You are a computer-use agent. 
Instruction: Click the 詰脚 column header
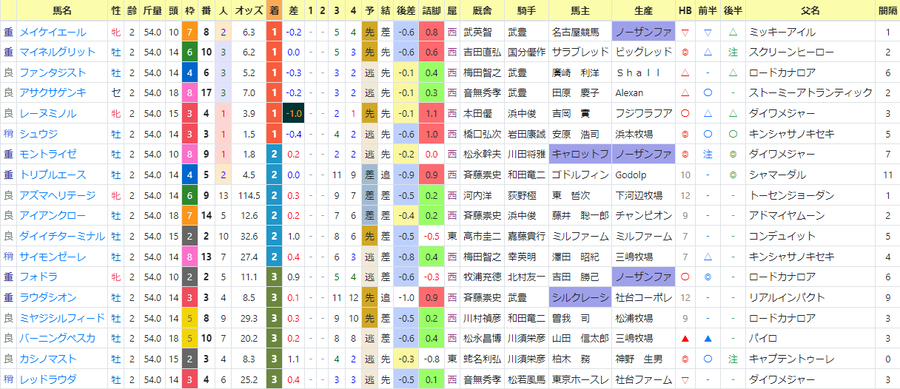coord(432,11)
